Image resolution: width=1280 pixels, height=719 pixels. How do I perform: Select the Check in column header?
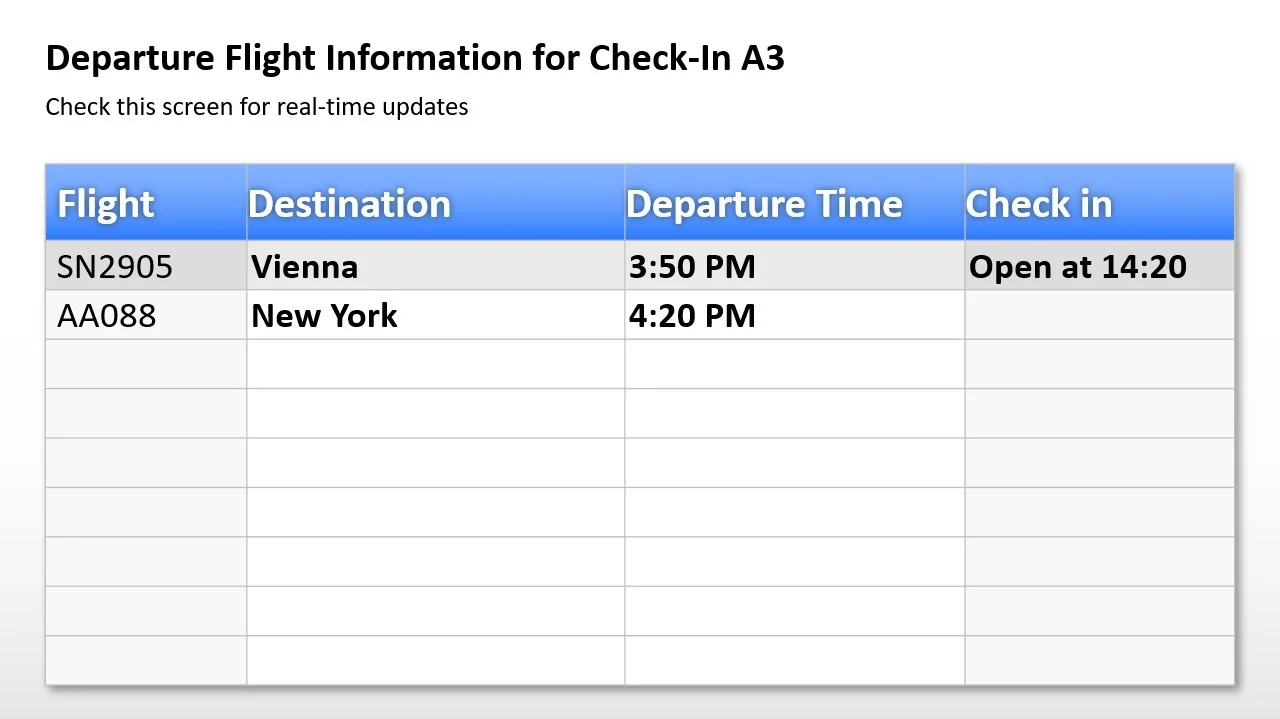click(1039, 204)
